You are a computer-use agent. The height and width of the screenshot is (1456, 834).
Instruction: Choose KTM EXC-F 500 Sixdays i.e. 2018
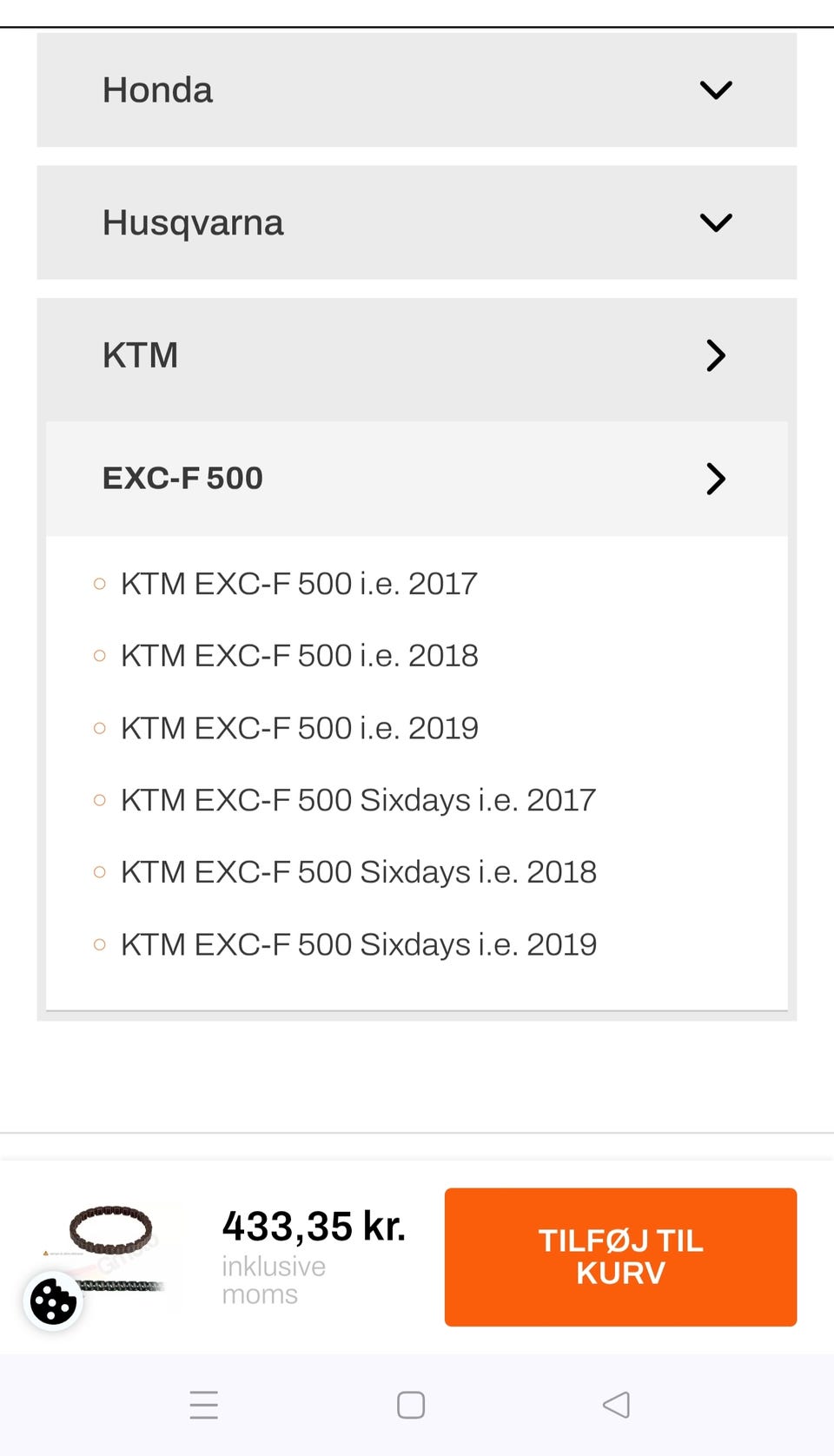pyautogui.click(x=358, y=872)
